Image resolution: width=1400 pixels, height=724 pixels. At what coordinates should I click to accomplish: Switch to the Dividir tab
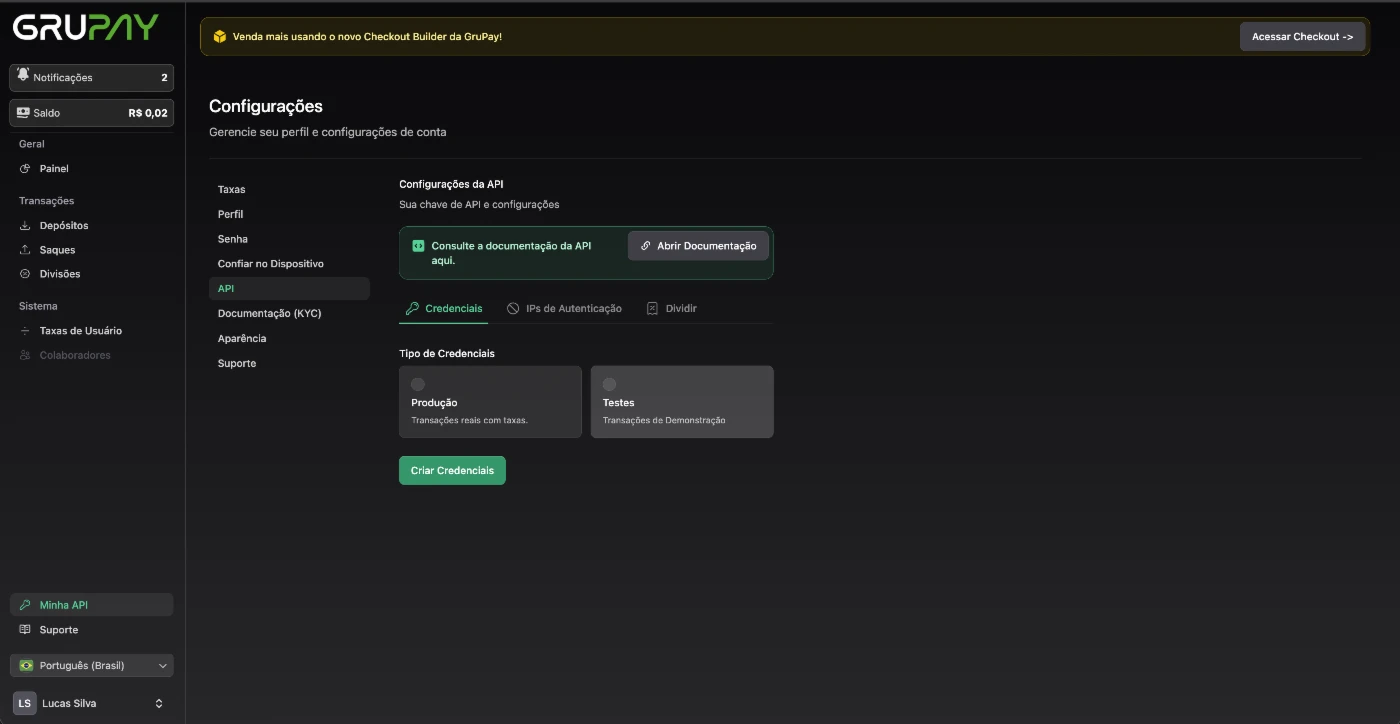tap(672, 309)
